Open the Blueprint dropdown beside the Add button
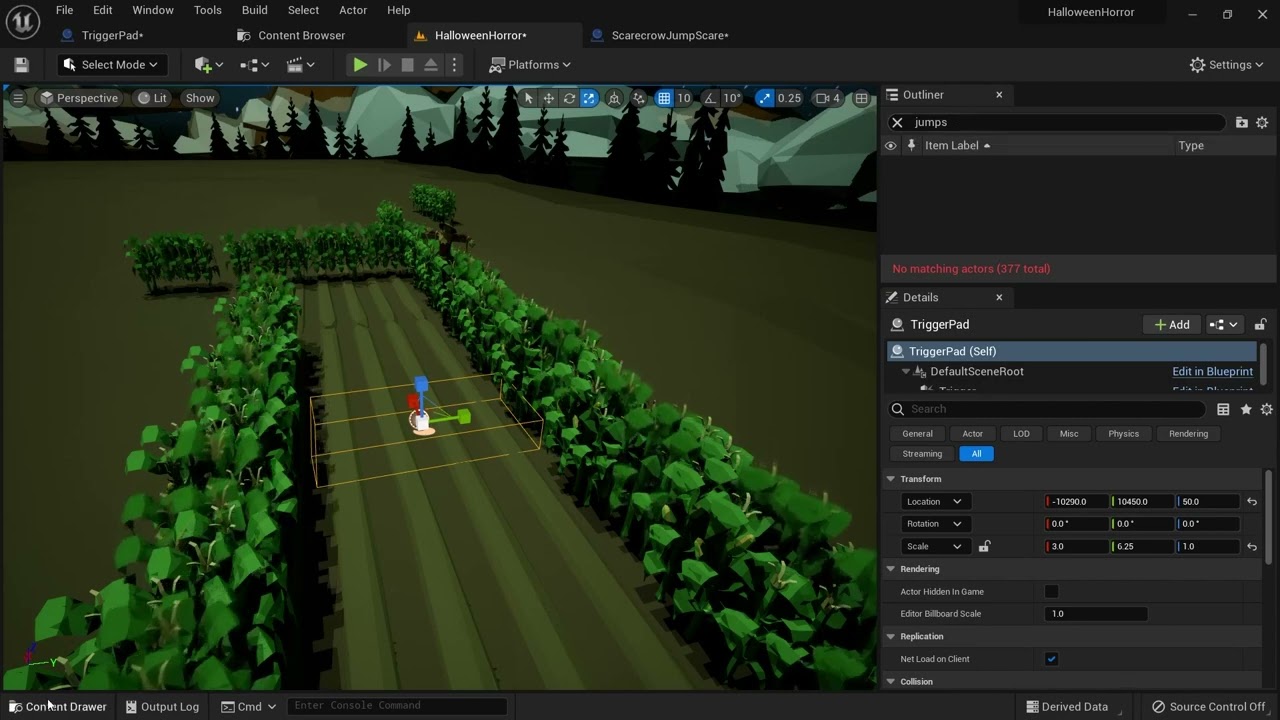 pyautogui.click(x=1224, y=325)
